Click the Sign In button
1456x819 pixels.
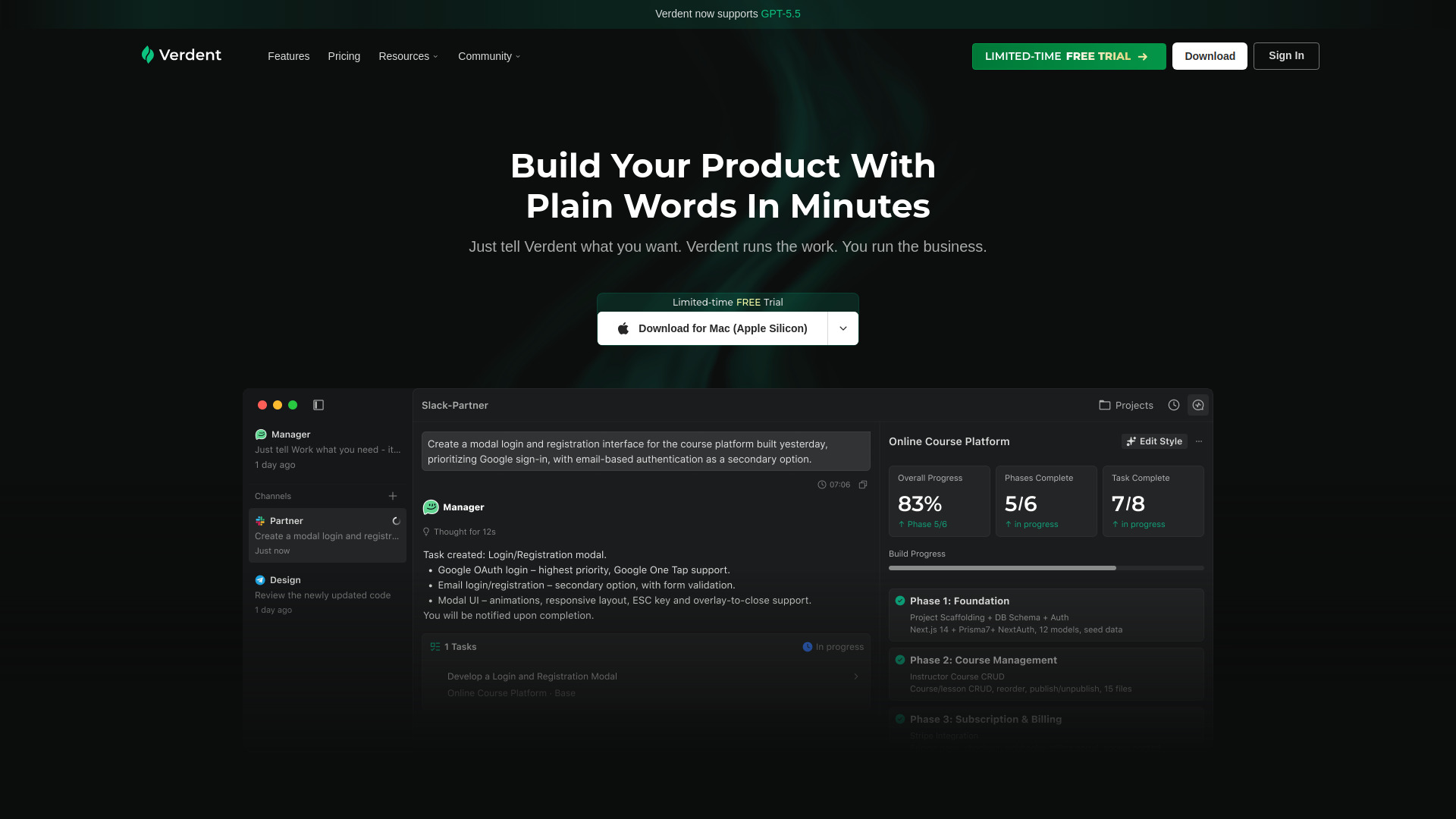coord(1286,56)
